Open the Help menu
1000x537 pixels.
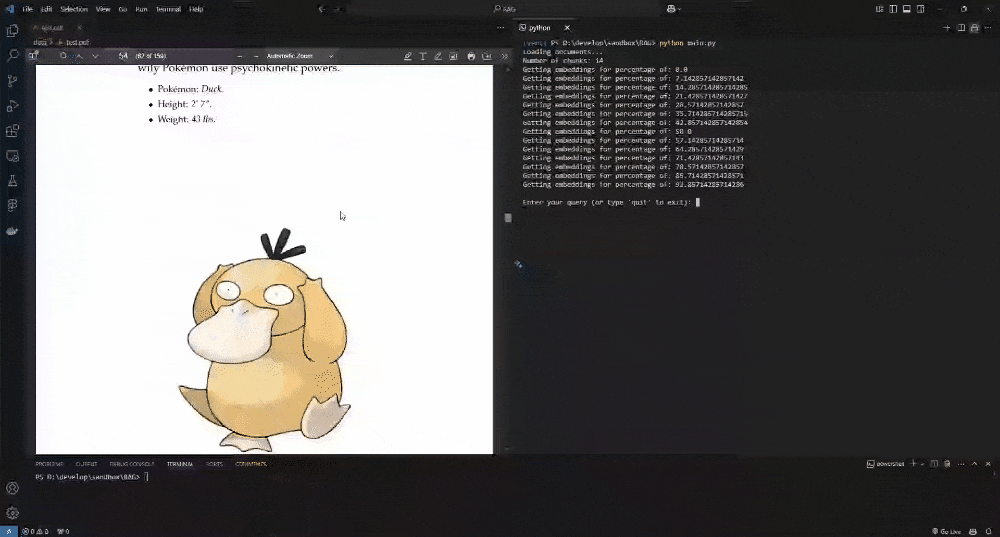click(x=196, y=9)
